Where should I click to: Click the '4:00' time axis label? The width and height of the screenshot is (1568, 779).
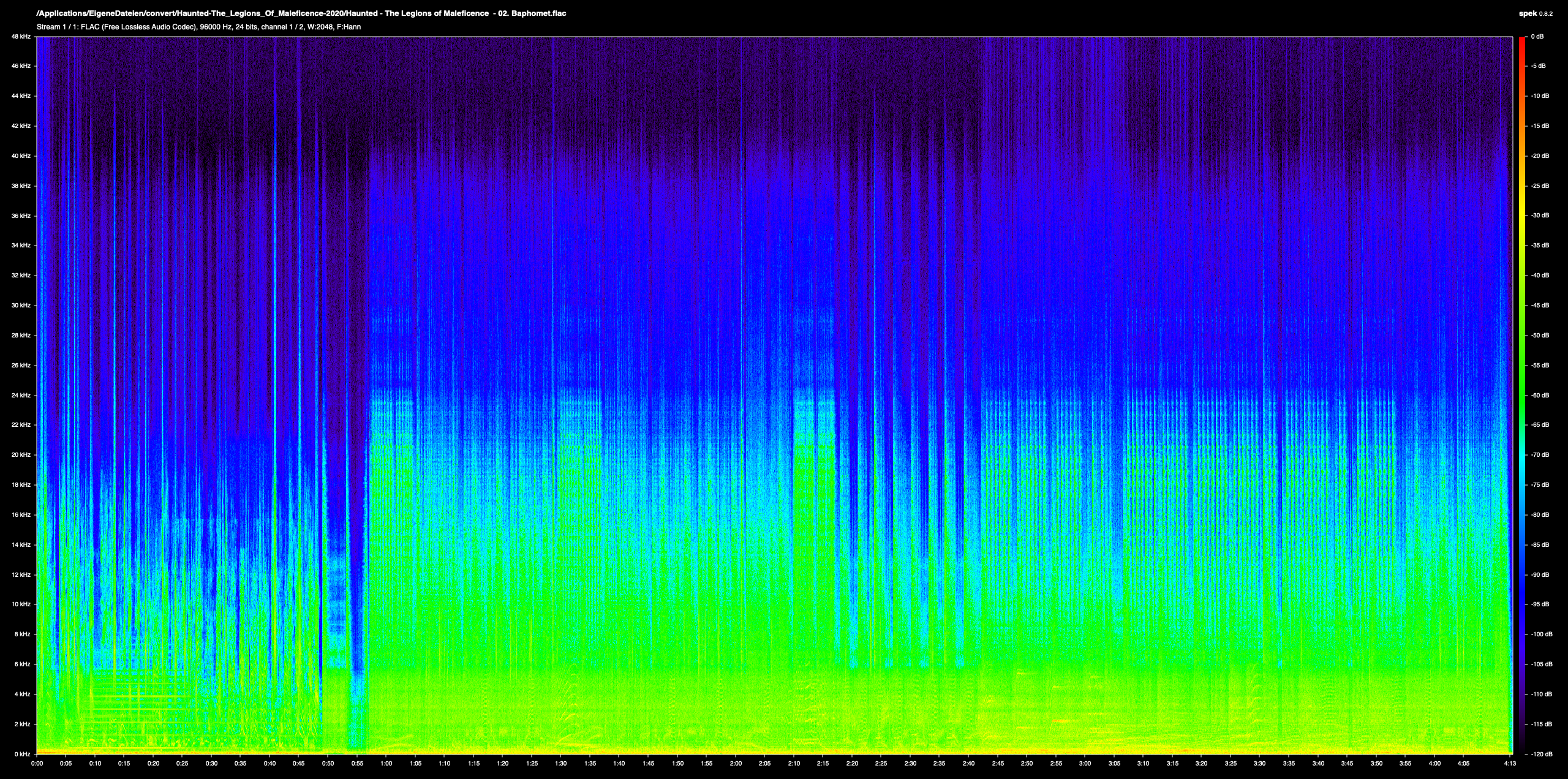click(x=1434, y=764)
